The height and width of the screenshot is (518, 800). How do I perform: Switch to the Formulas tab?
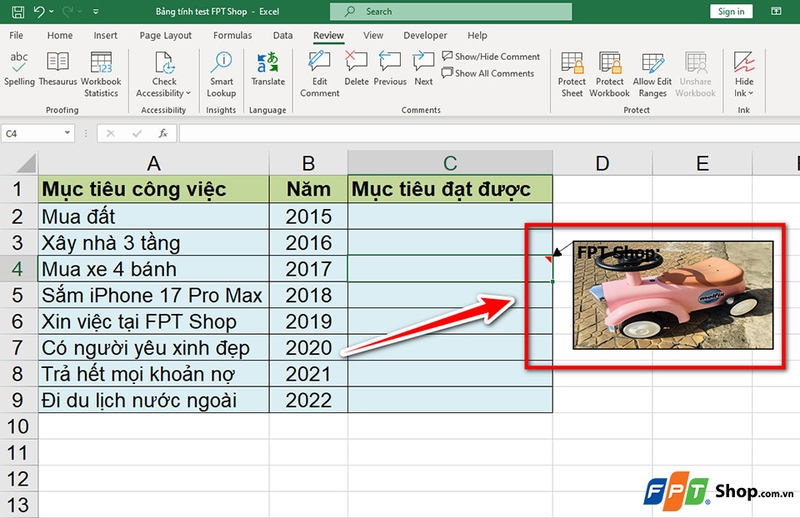tap(232, 35)
